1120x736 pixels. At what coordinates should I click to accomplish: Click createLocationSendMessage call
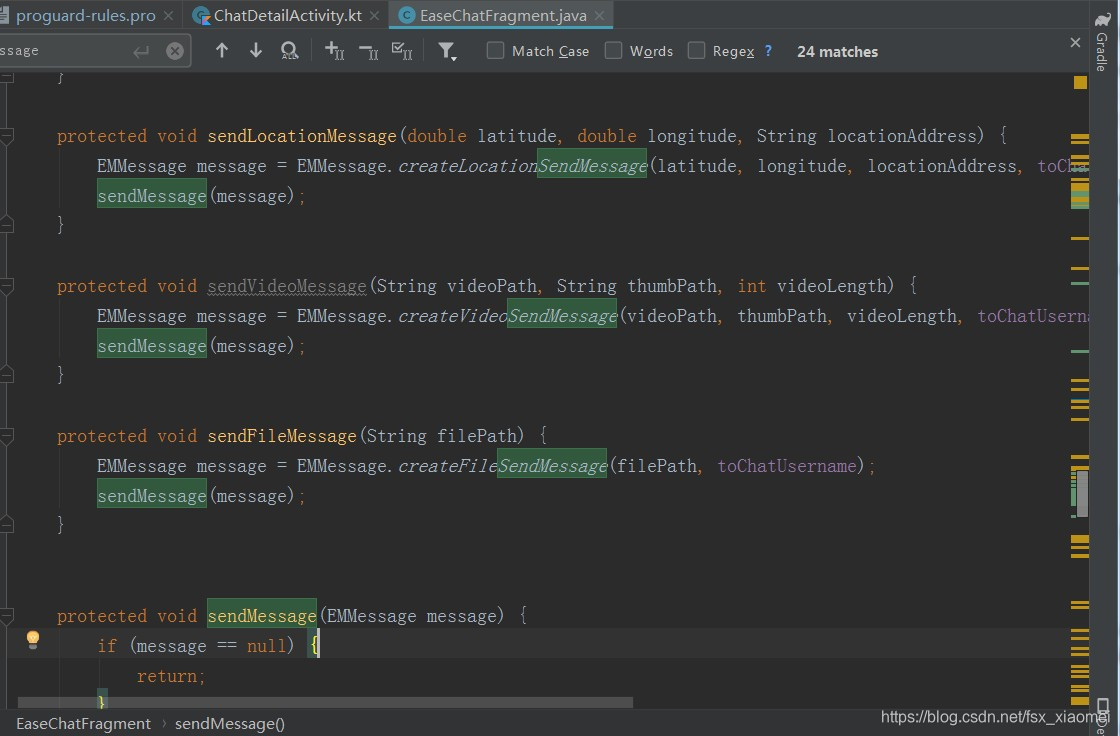click(x=522, y=166)
